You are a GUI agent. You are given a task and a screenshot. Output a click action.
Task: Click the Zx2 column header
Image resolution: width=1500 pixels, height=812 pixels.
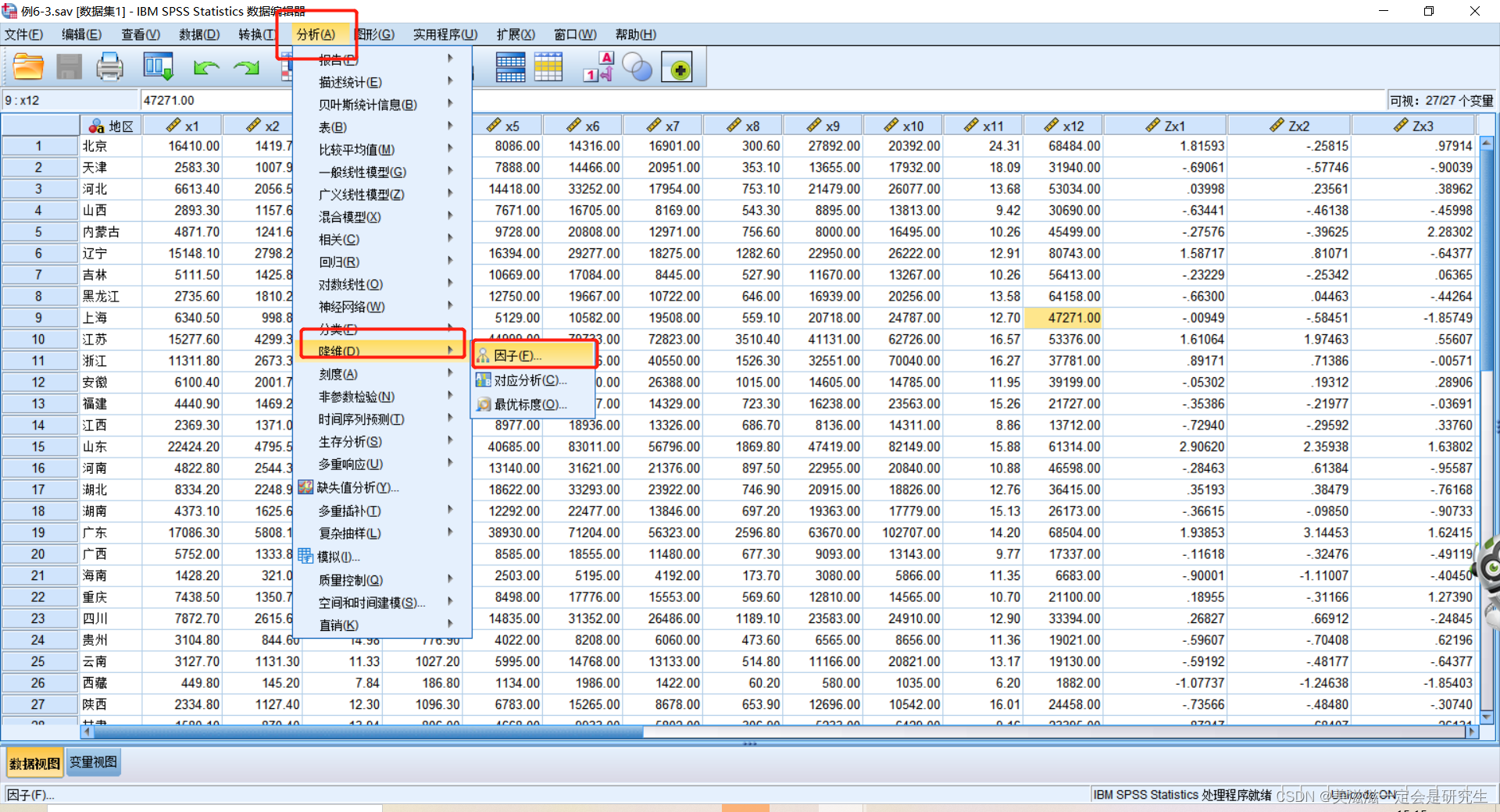(1289, 125)
